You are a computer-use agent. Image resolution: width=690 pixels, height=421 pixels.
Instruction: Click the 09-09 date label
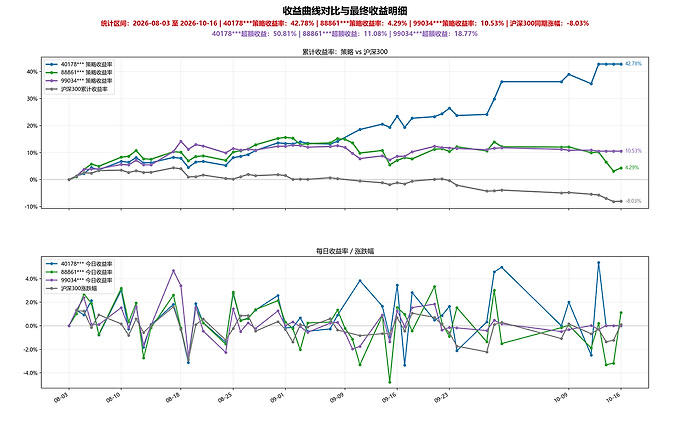[x=337, y=398]
